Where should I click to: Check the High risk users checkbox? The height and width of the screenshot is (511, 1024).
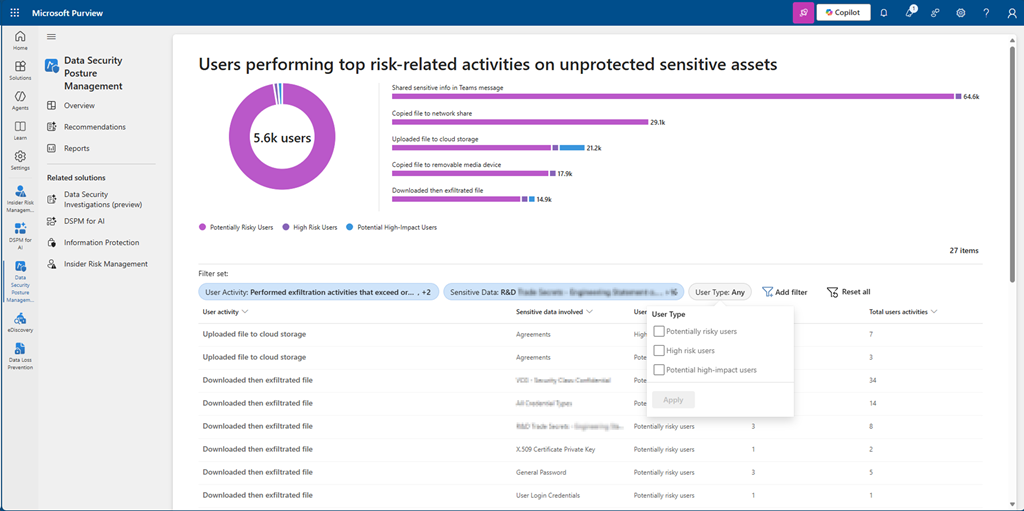pos(658,351)
